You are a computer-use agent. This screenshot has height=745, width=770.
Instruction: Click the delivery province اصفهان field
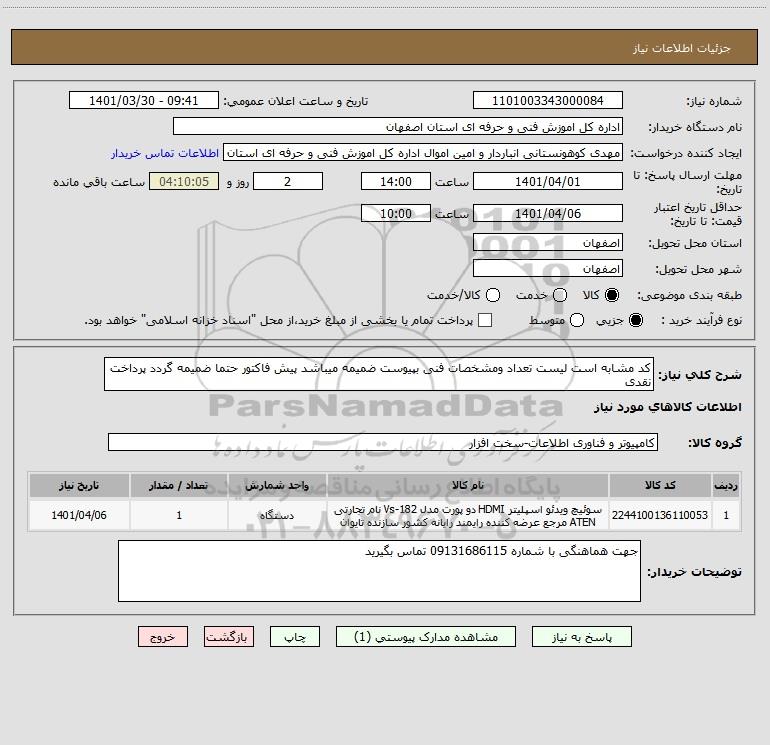pyautogui.click(x=548, y=243)
